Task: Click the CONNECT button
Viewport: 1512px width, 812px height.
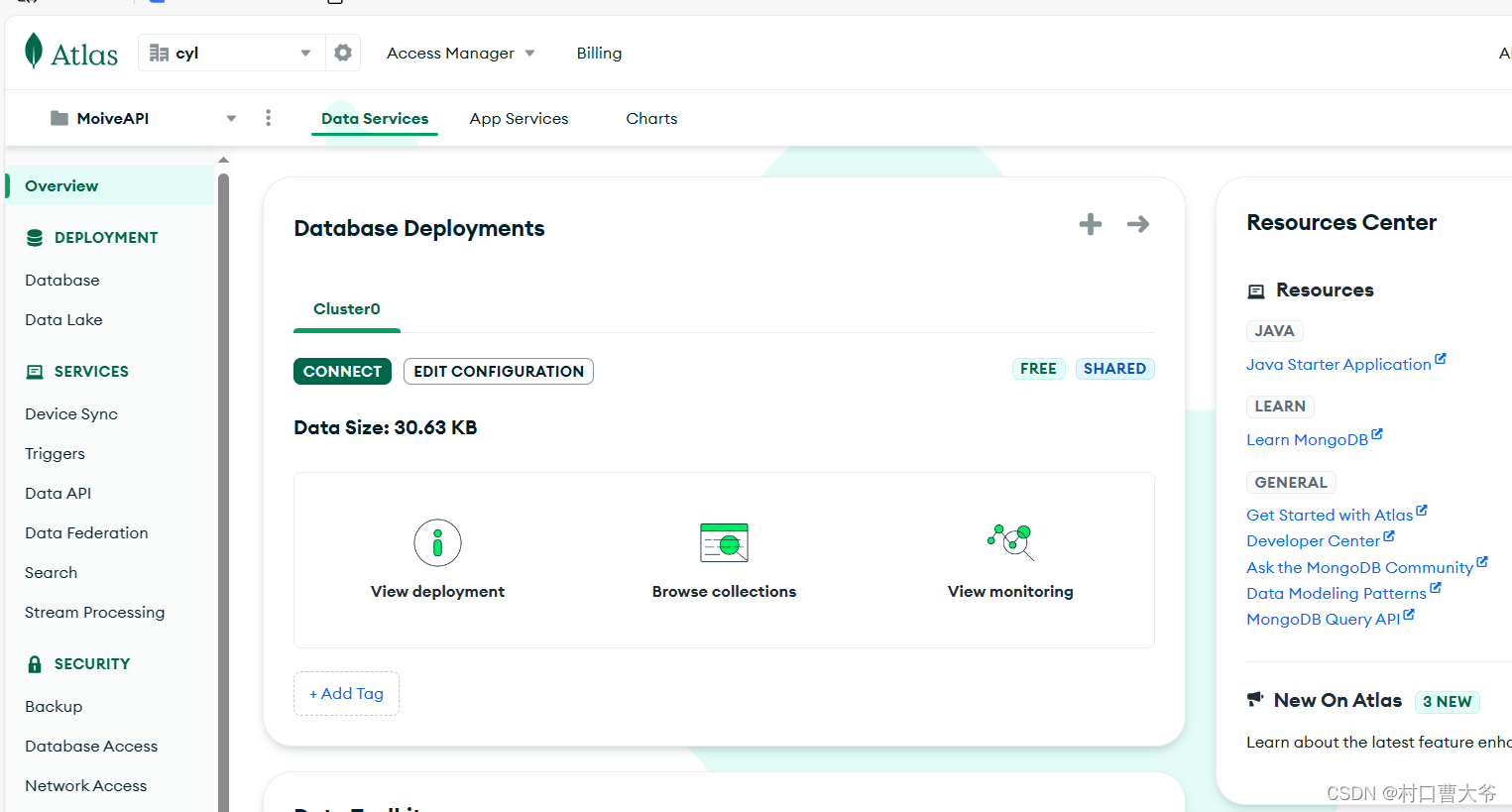Action: click(342, 371)
